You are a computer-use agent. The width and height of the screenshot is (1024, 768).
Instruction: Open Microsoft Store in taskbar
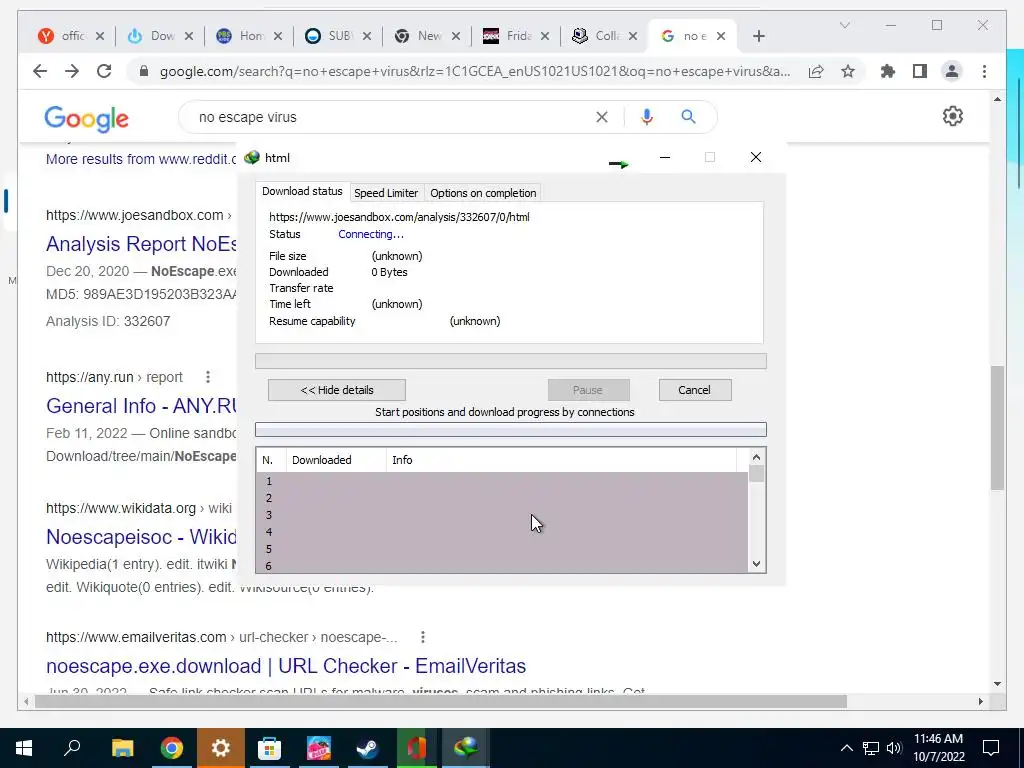point(269,748)
